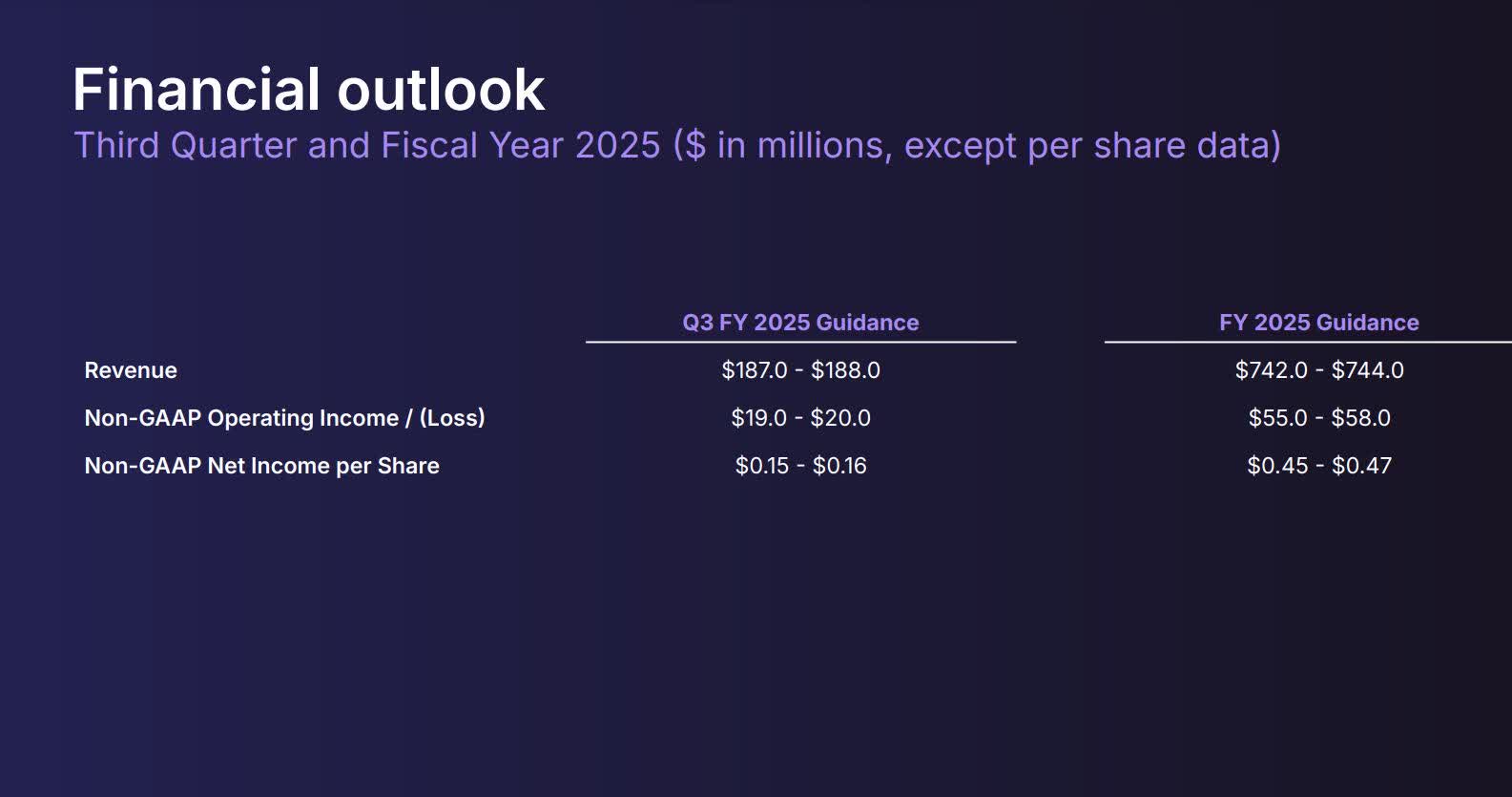Click the 'Financial outlook' slide title
This screenshot has width=1512, height=797.
[x=308, y=90]
